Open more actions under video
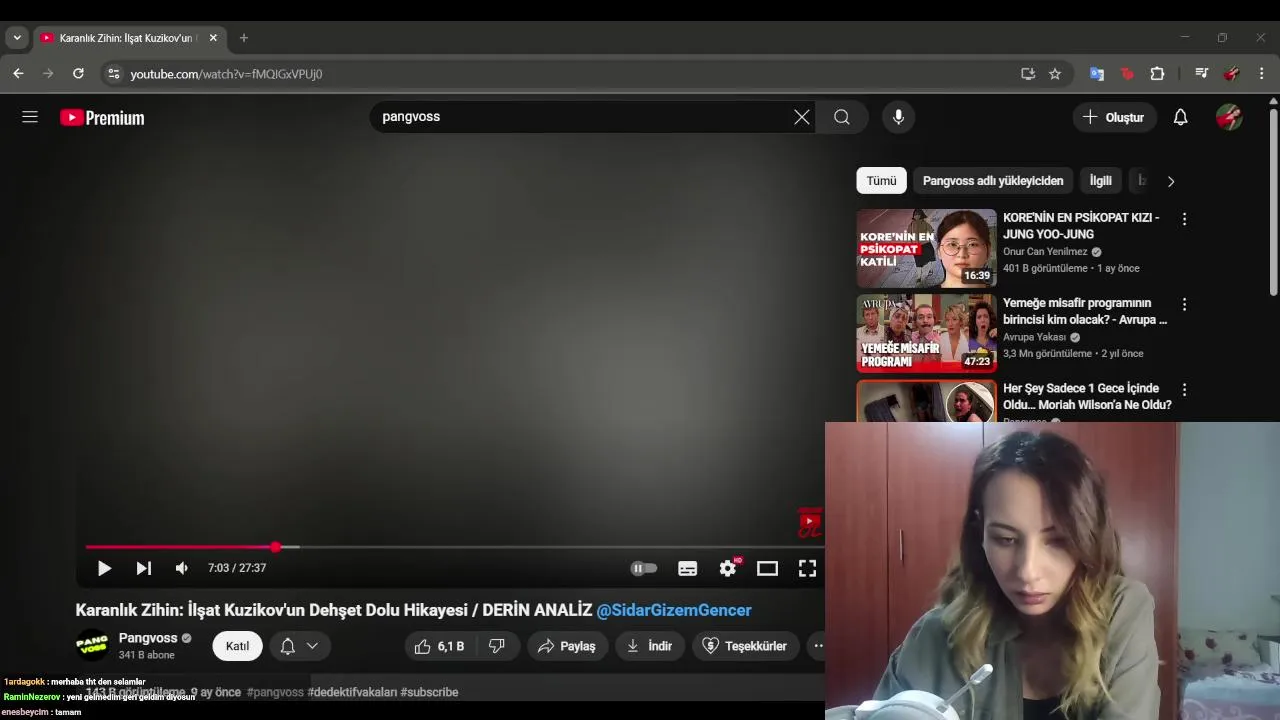The image size is (1280, 720). [x=818, y=646]
